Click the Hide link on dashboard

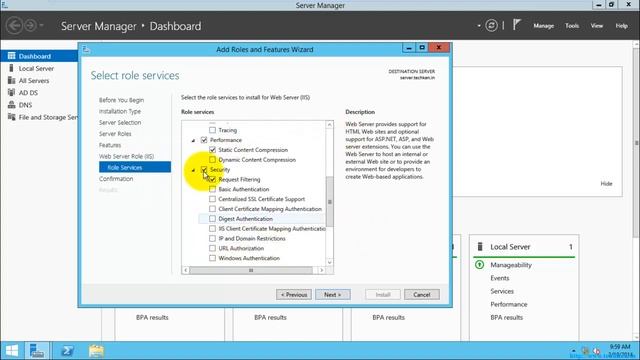(606, 184)
